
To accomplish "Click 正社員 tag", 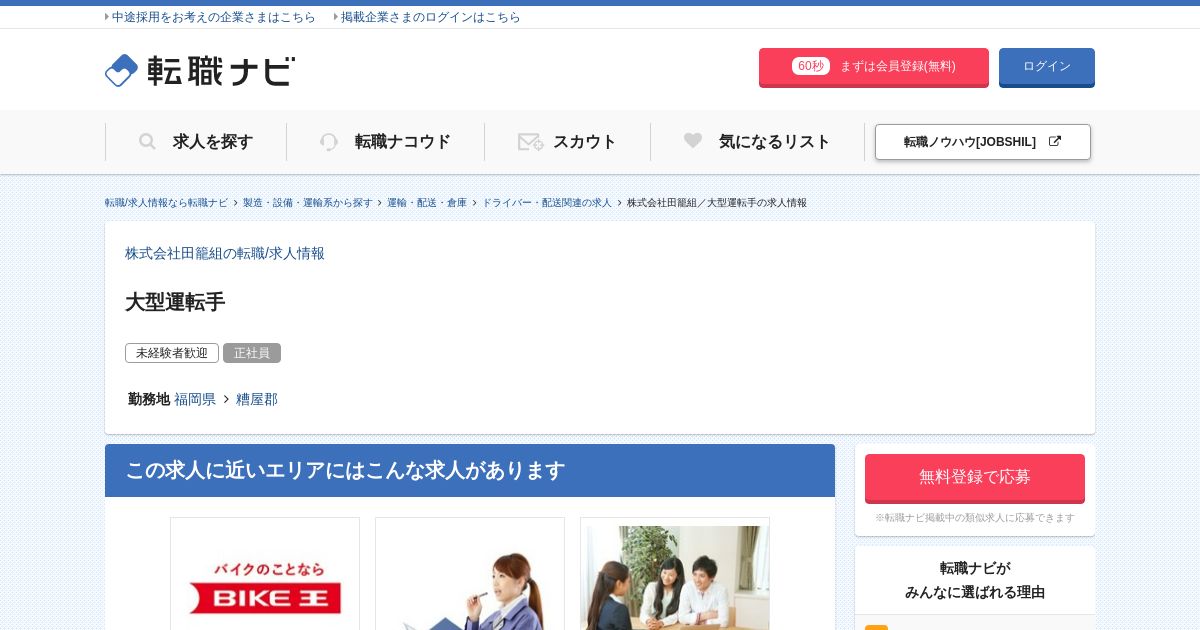I will coord(252,353).
